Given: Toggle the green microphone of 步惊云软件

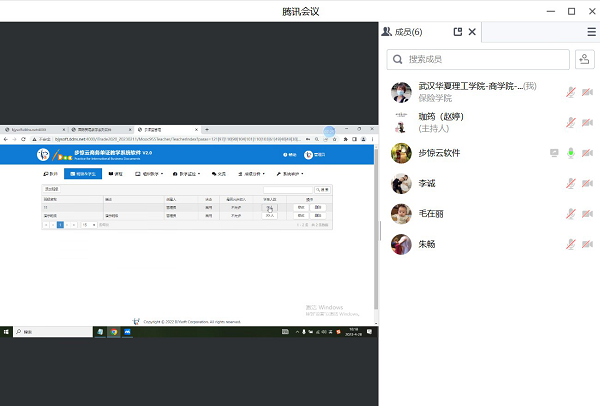Looking at the screenshot, I should point(570,153).
